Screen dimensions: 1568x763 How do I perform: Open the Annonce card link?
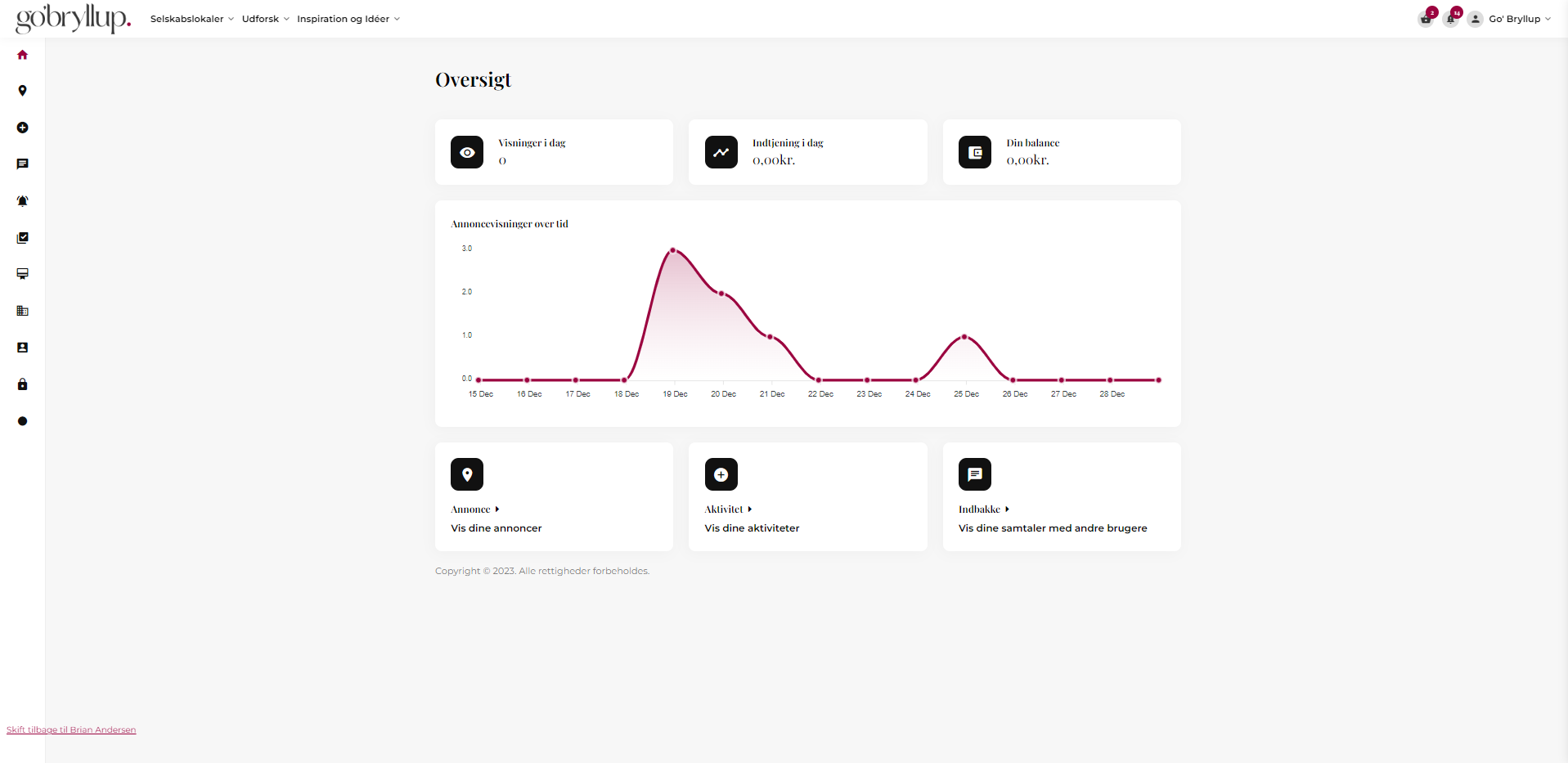(474, 509)
